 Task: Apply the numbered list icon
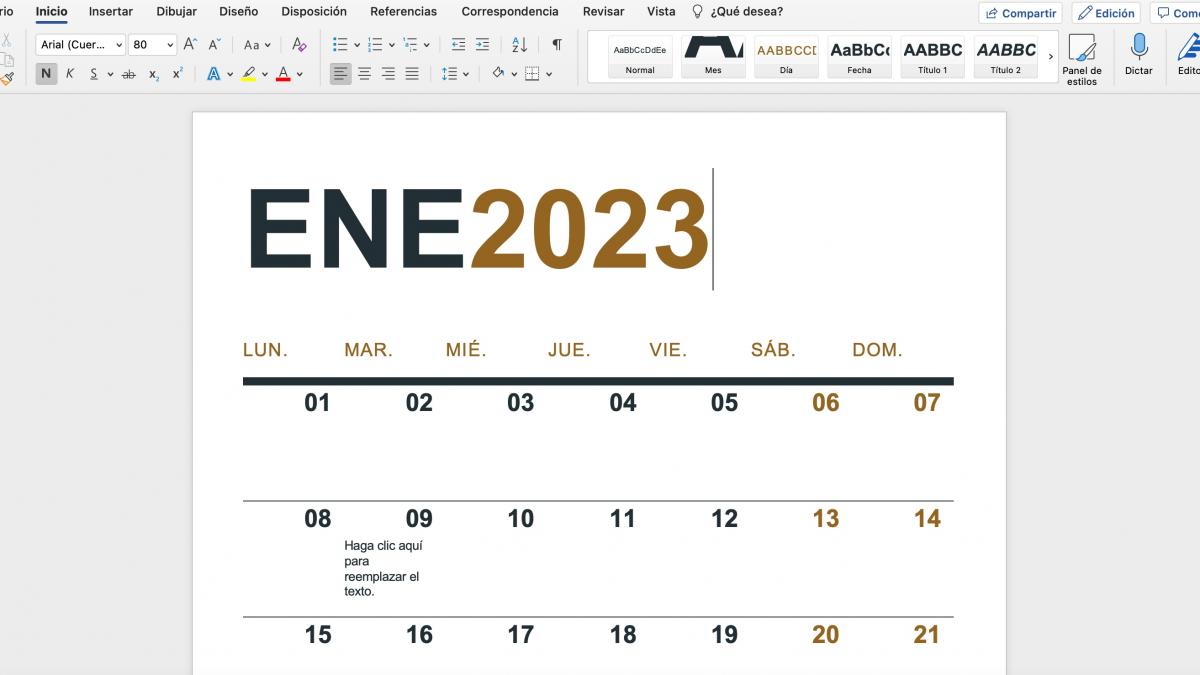click(x=375, y=44)
